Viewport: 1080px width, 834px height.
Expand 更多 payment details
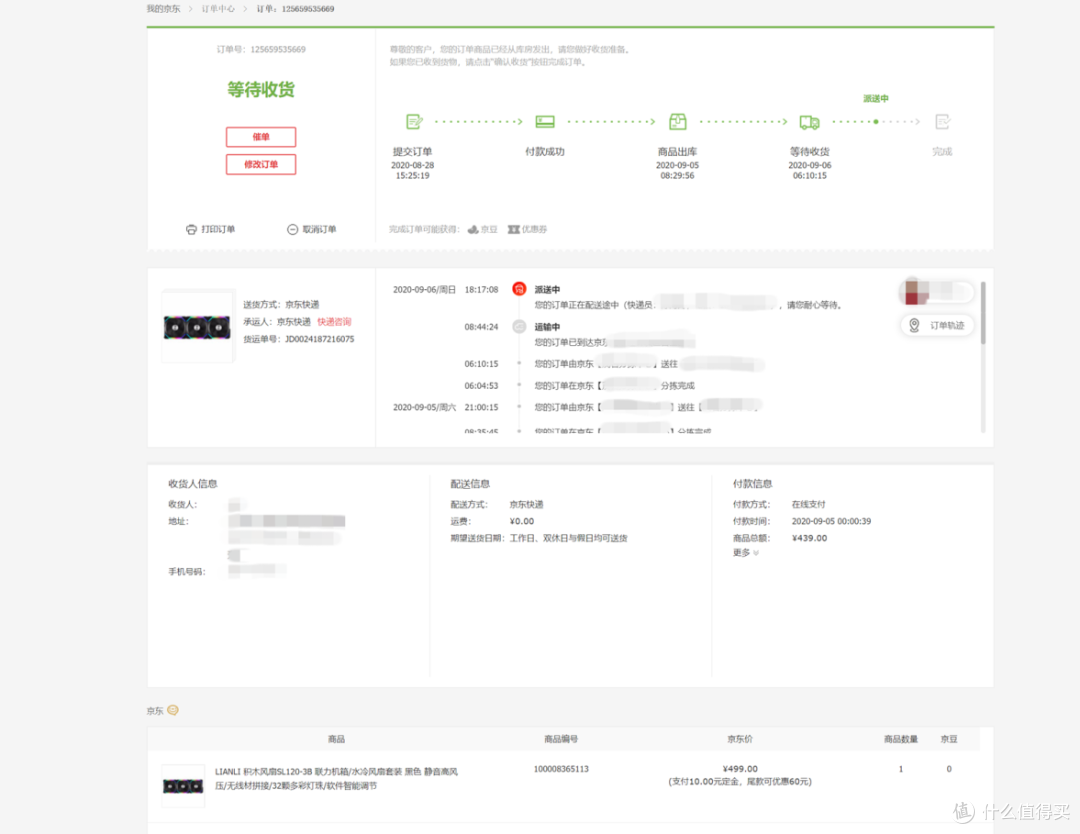pos(745,553)
